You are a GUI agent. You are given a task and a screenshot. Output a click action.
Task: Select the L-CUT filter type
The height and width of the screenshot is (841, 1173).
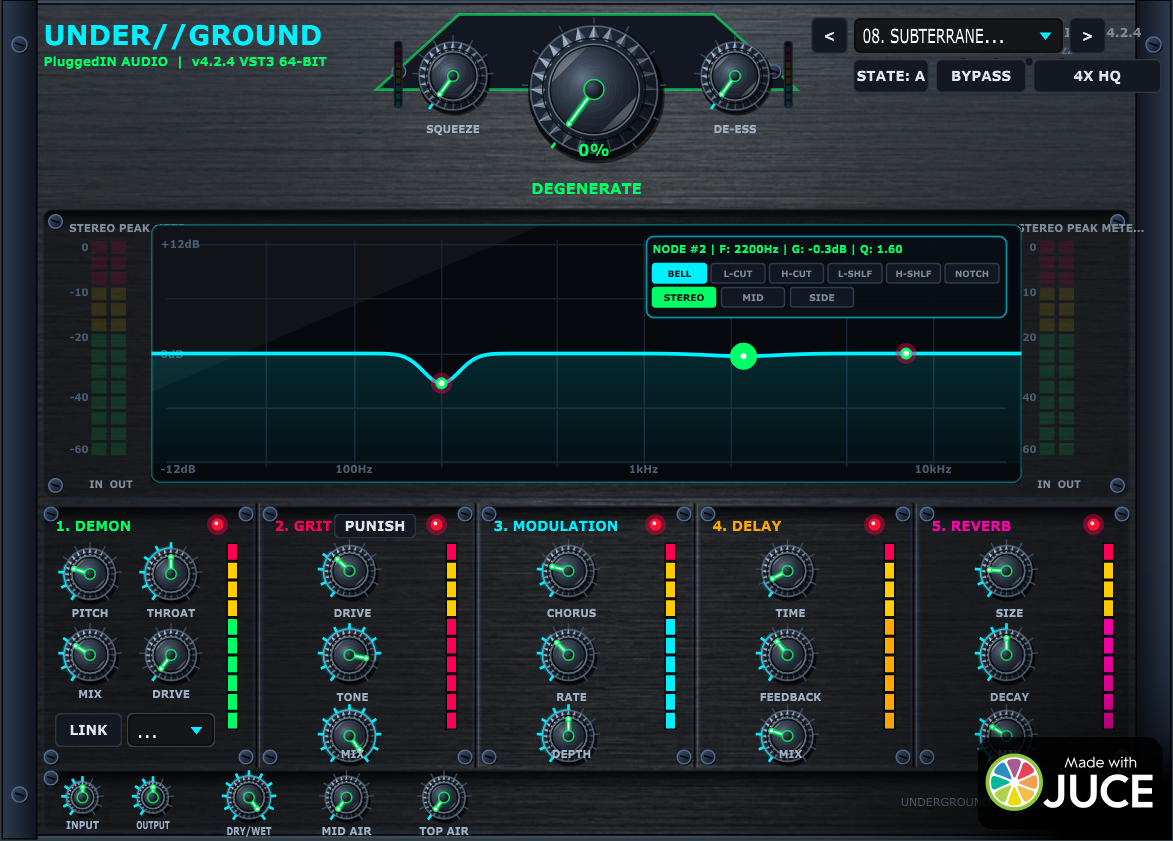738,274
